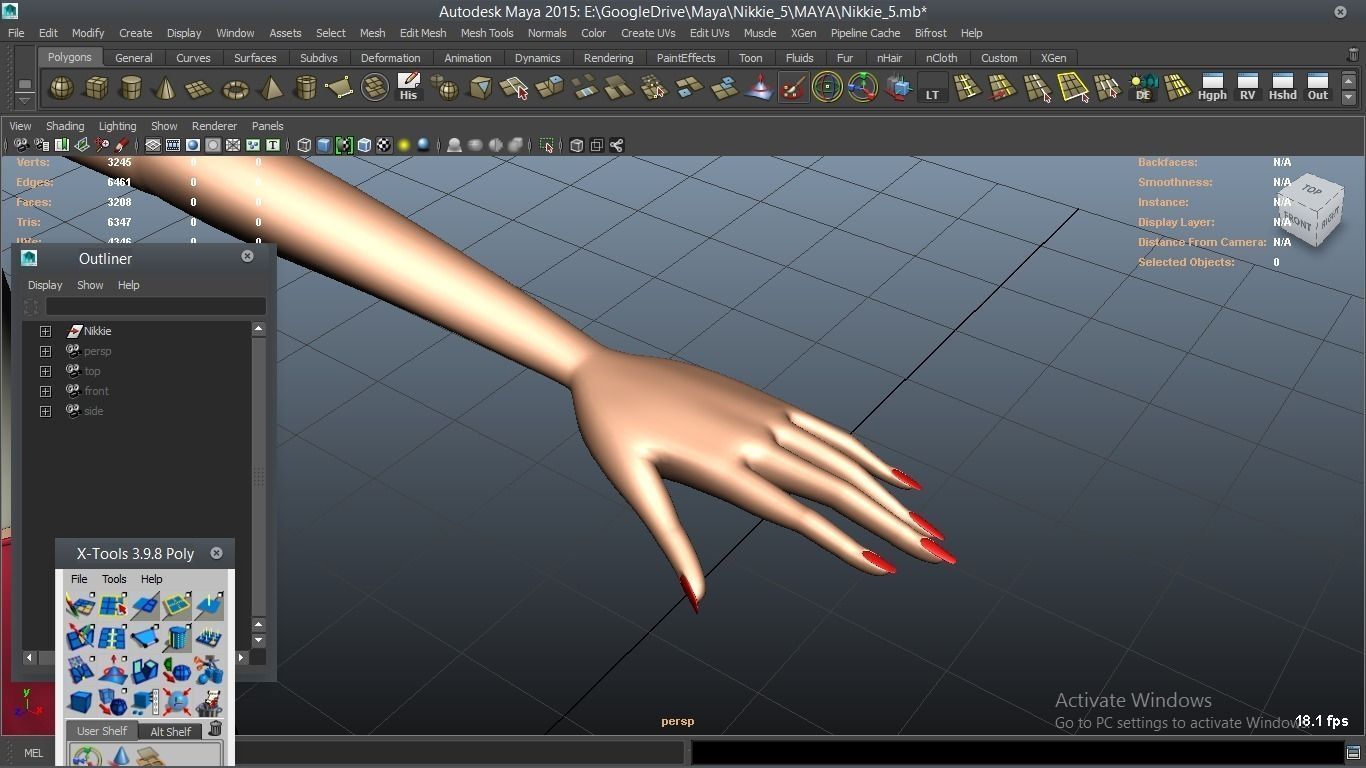The width and height of the screenshot is (1366, 768).
Task: Expand the top camera node
Action: click(45, 371)
